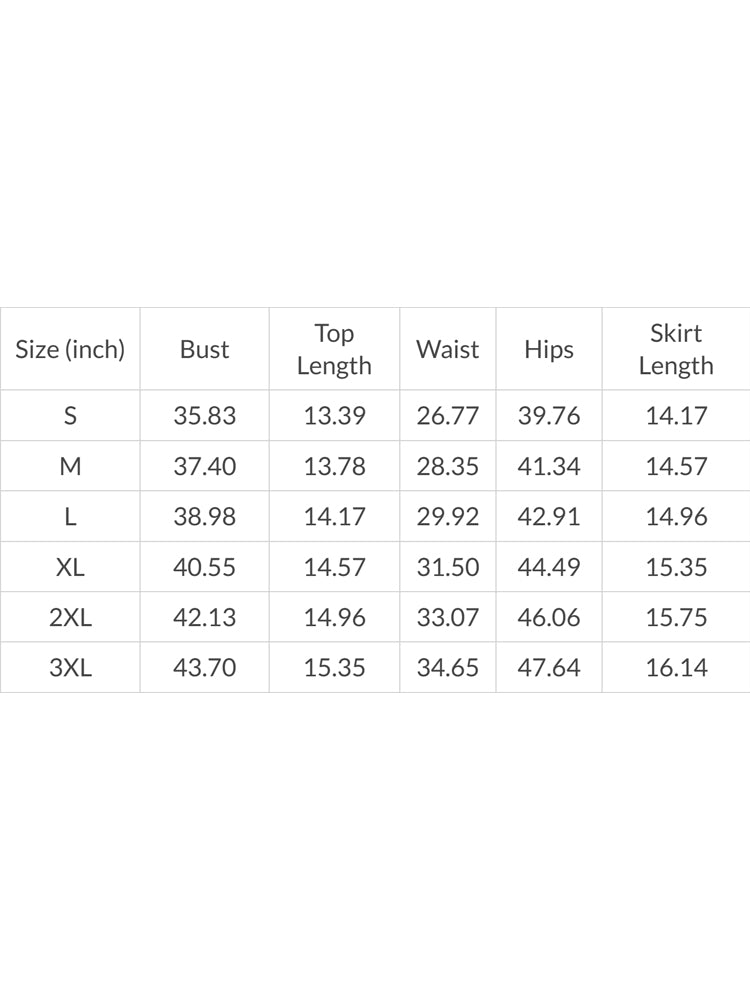Click the Hips column header
This screenshot has height=1000, width=750.
tap(549, 349)
